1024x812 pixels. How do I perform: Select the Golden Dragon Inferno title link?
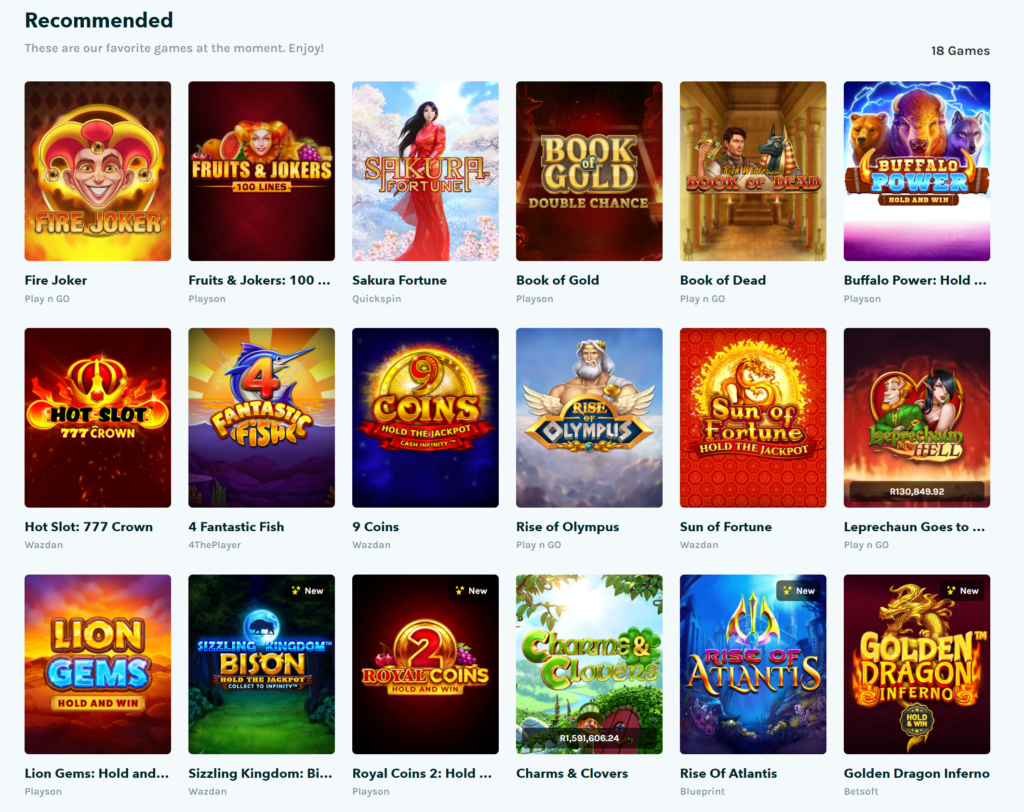pos(916,773)
